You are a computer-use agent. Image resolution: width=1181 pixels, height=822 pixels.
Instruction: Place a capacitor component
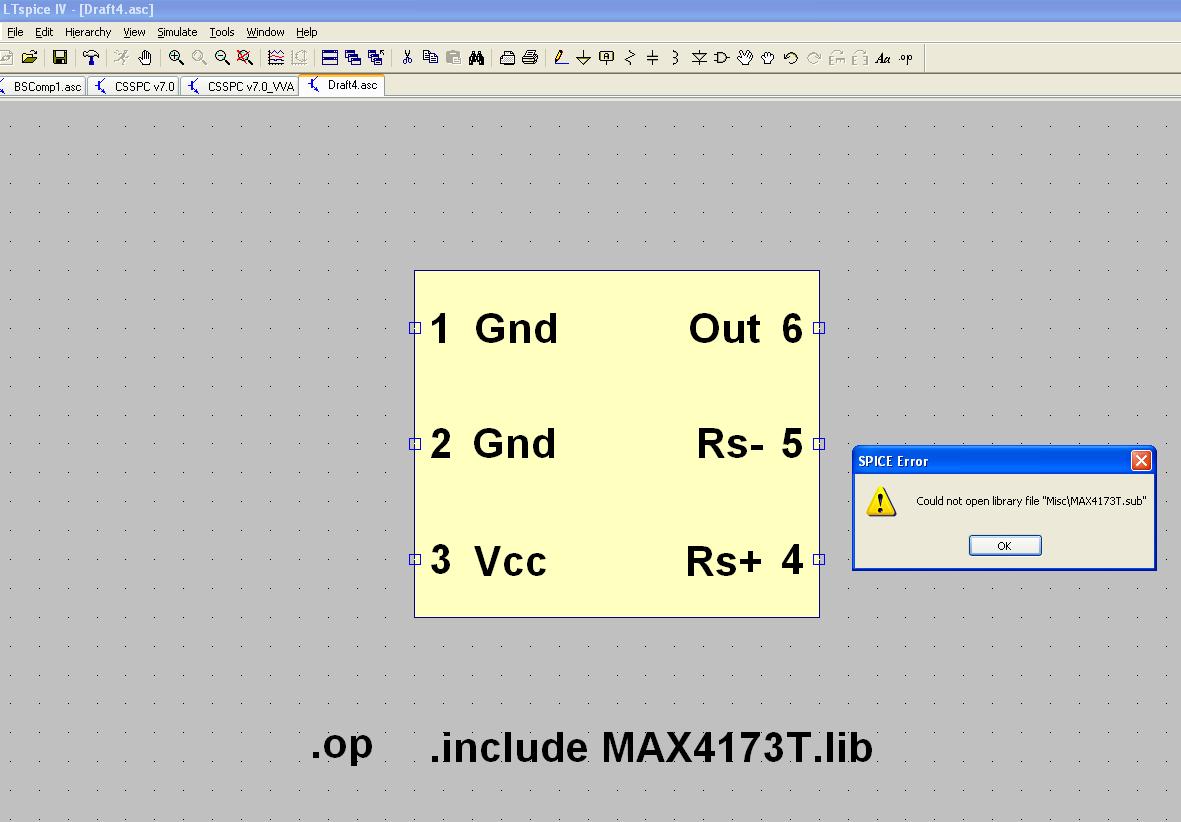pyautogui.click(x=652, y=57)
